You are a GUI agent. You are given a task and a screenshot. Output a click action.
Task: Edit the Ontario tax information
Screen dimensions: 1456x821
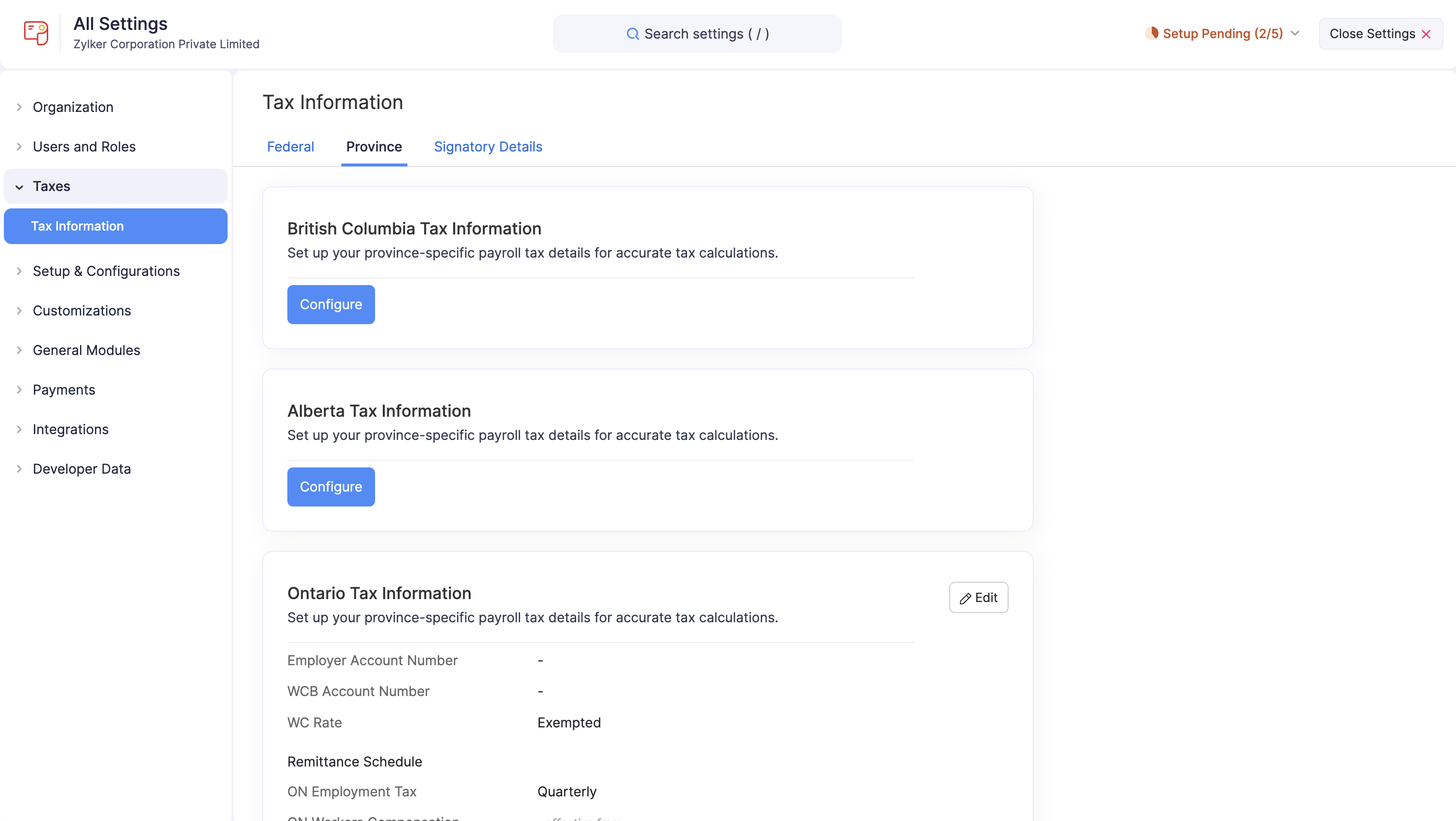coord(978,598)
